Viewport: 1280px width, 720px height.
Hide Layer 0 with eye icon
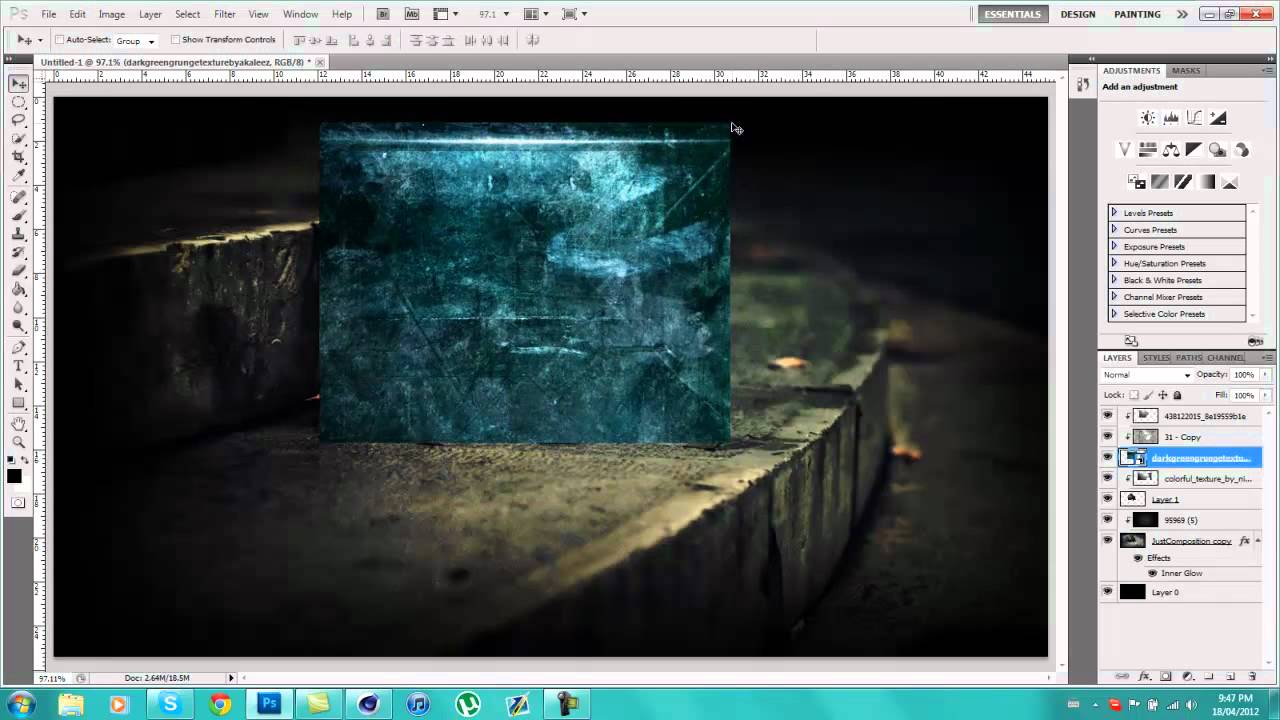click(x=1107, y=592)
